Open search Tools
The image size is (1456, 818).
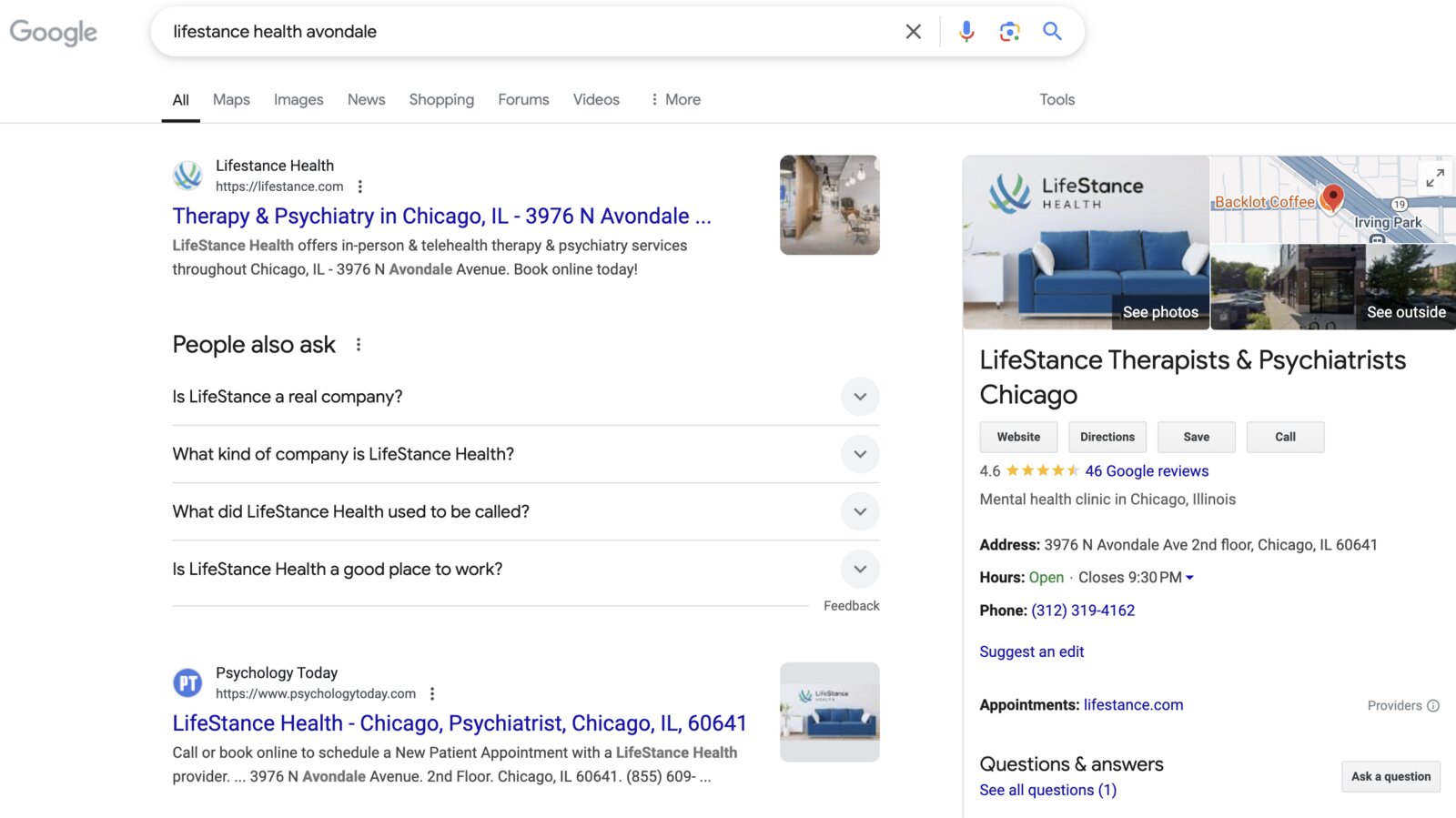1057,100
